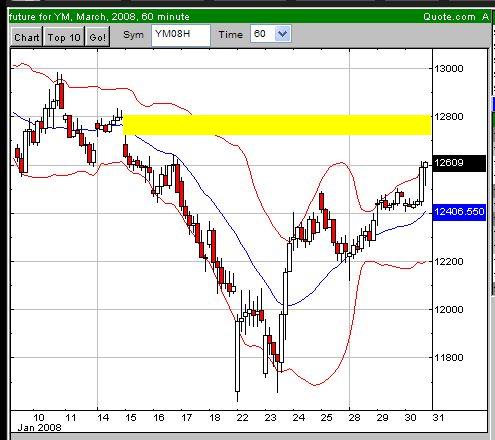Click the chart title 'future for YM, March, 2008, 60 minute'
Screen dimensions: 495x440
pyautogui.click(x=99, y=17)
